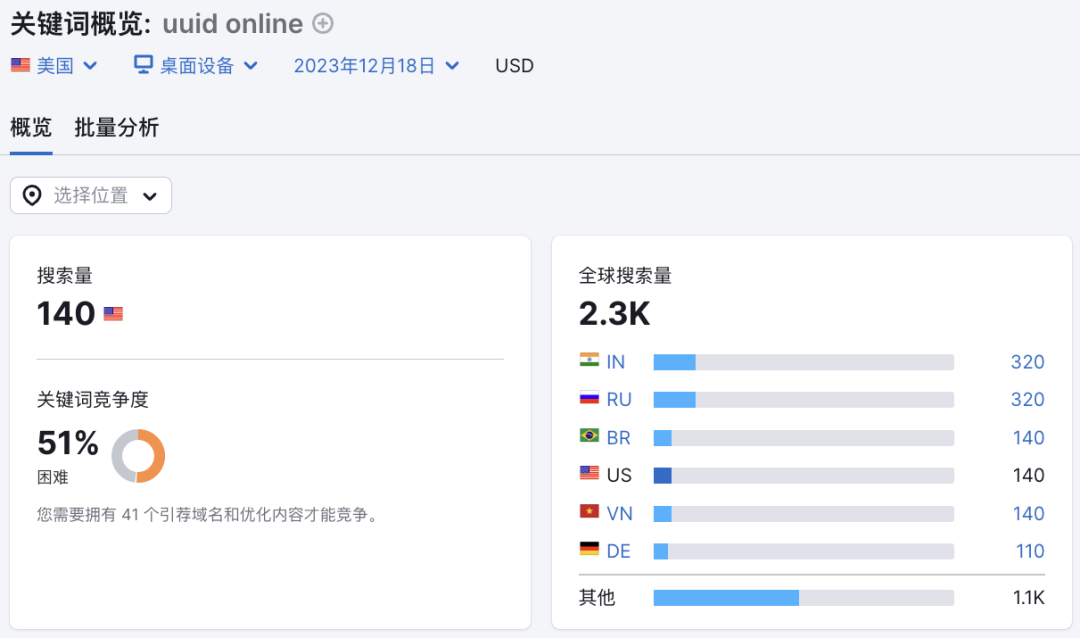Click the India flag icon

(589, 361)
